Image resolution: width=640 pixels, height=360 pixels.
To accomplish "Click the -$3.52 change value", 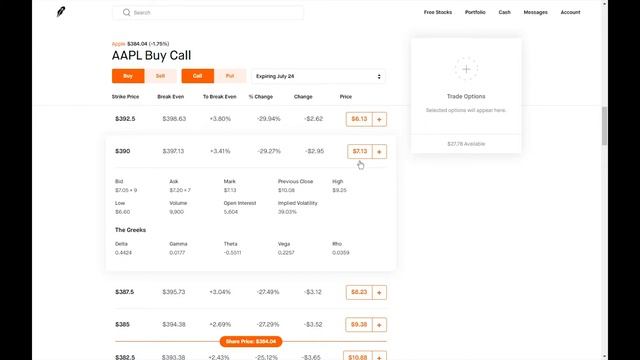I will coord(313,324).
